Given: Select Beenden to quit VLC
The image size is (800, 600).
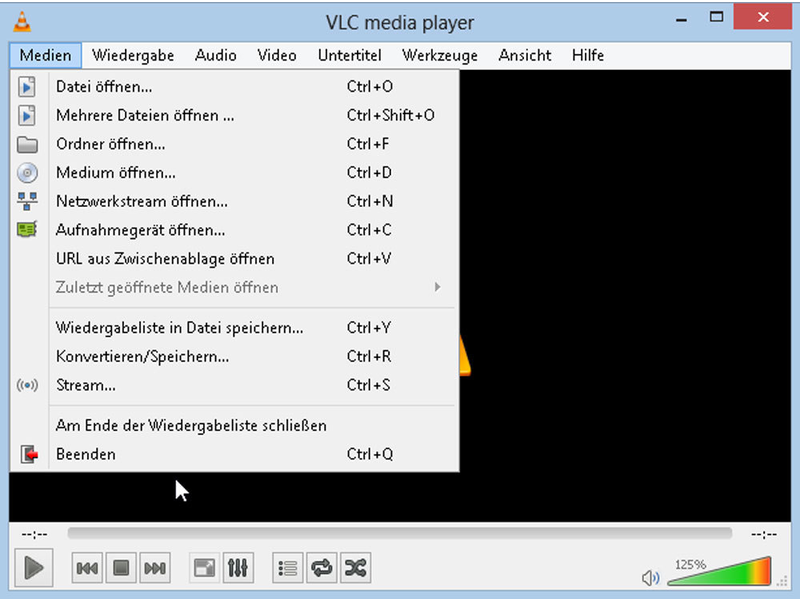Looking at the screenshot, I should pyautogui.click(x=234, y=454).
